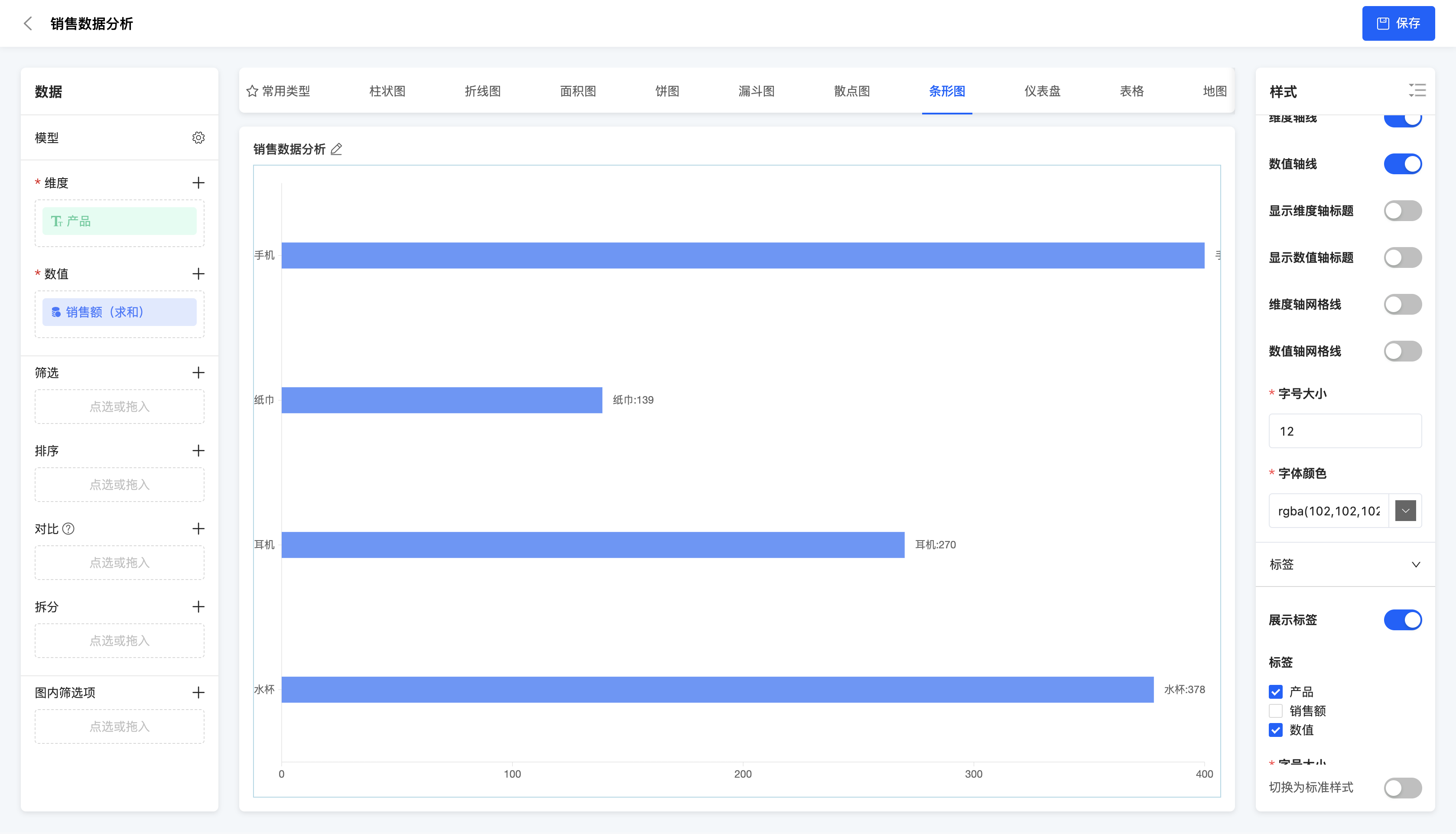Enable 显示维度轴标题 switch
1456x834 pixels.
coord(1402,211)
